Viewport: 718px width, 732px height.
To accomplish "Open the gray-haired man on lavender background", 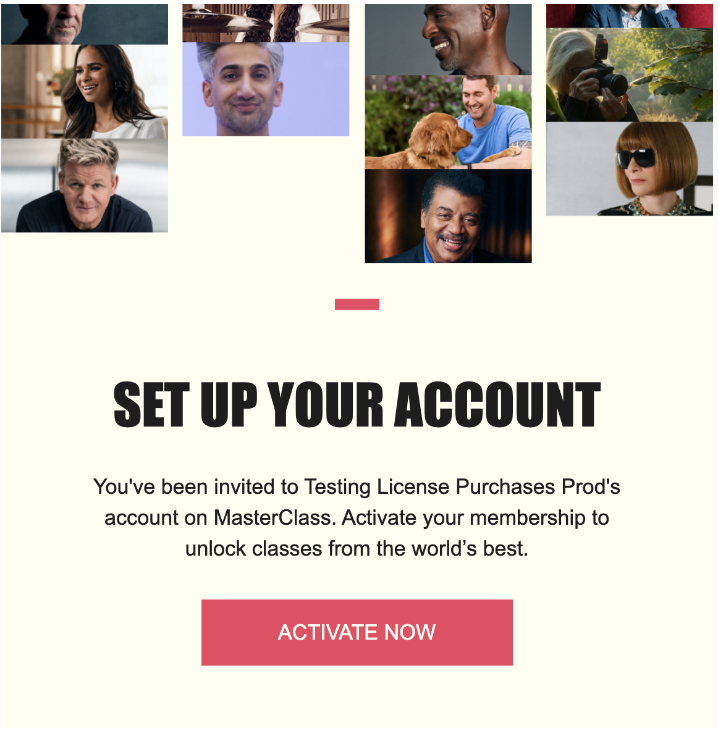I will click(x=266, y=89).
